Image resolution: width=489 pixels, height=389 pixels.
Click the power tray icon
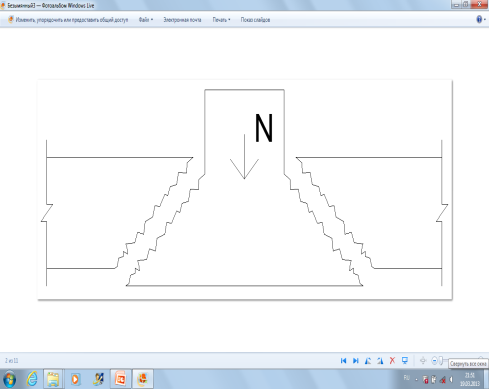point(434,380)
